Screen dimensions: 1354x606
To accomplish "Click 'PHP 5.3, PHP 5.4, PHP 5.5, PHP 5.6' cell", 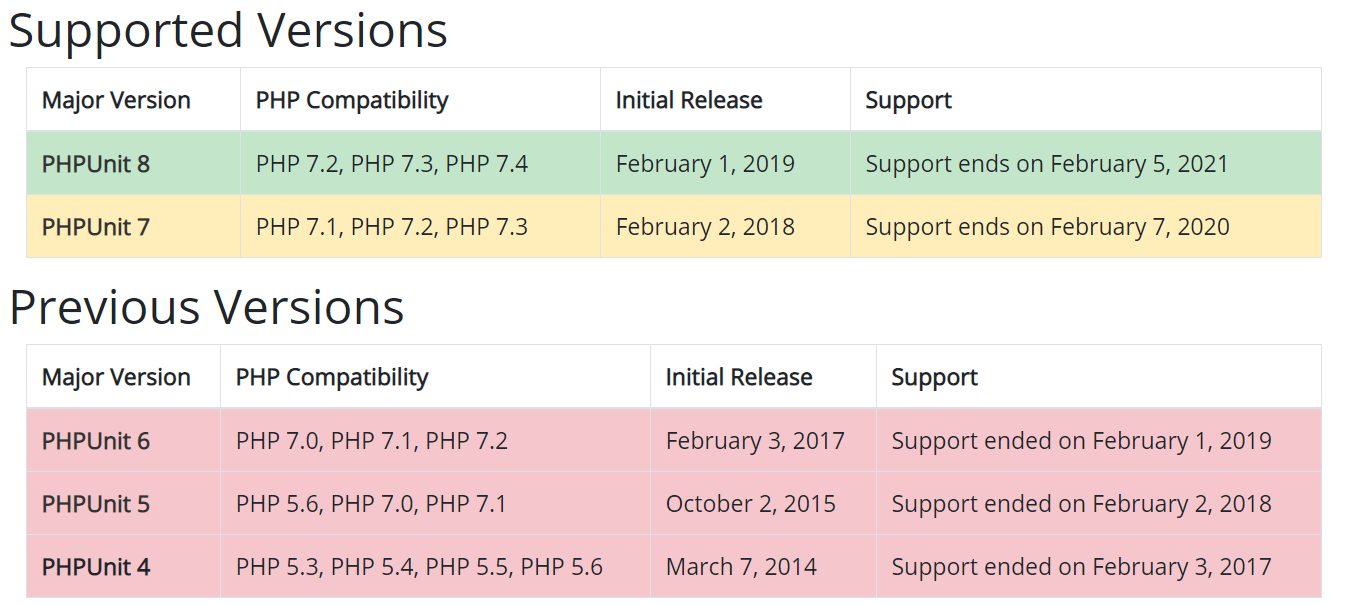I will pyautogui.click(x=419, y=567).
